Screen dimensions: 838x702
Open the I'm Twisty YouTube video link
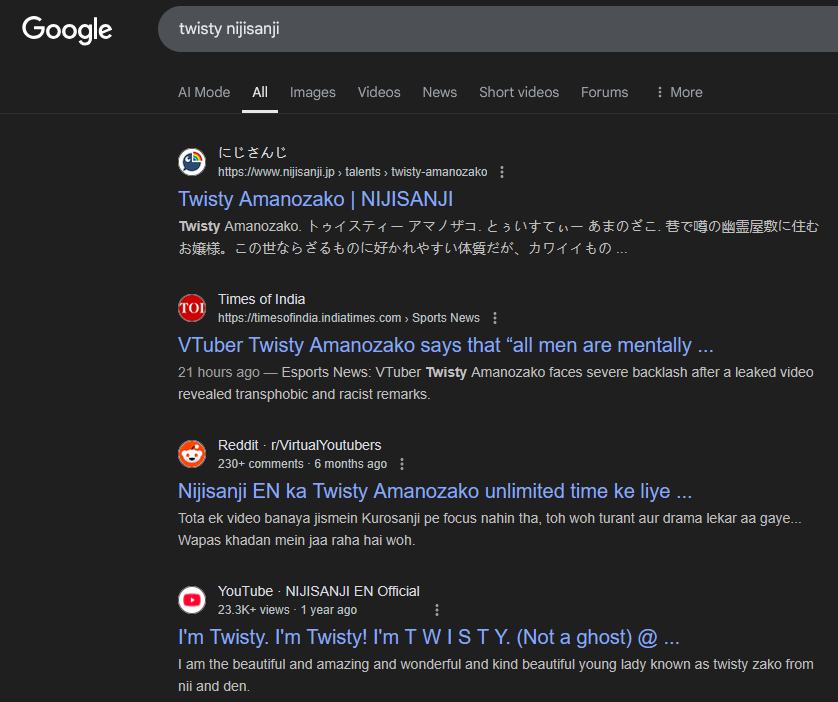click(429, 637)
